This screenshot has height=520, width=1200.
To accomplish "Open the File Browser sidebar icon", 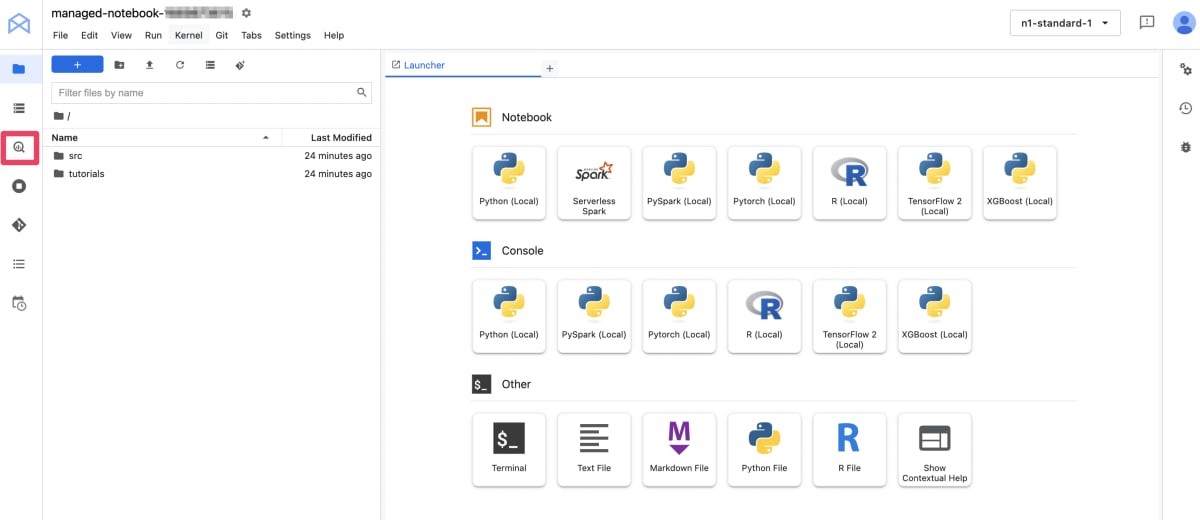I will 19,69.
